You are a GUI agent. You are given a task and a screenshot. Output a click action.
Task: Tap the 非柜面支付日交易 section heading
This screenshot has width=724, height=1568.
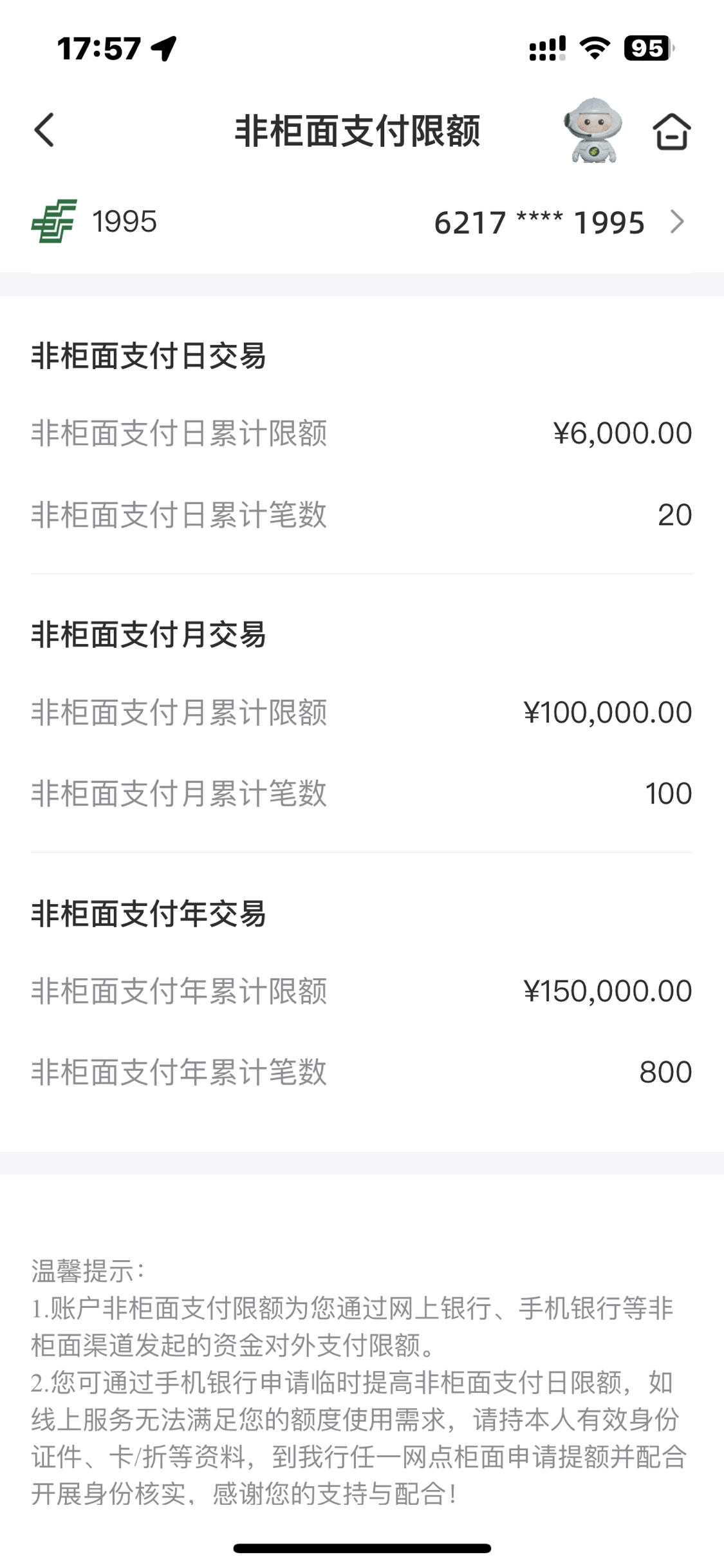(x=149, y=356)
